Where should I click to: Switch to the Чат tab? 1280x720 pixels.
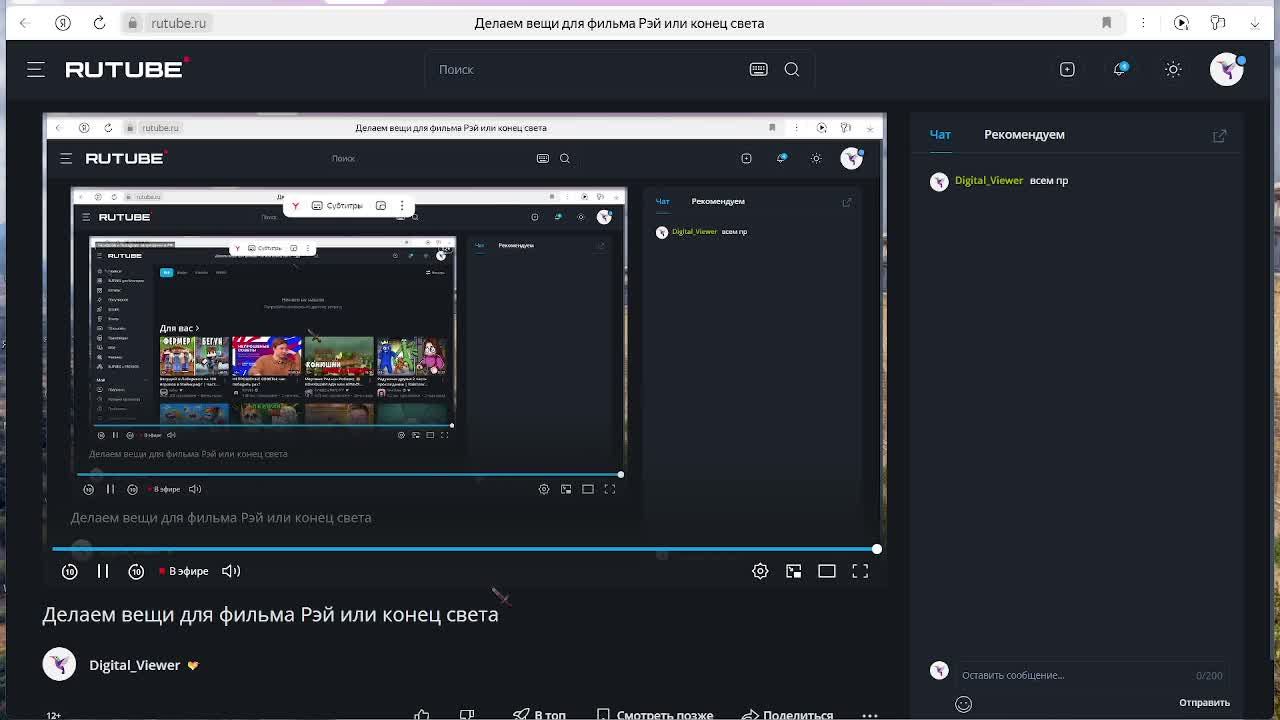click(940, 134)
